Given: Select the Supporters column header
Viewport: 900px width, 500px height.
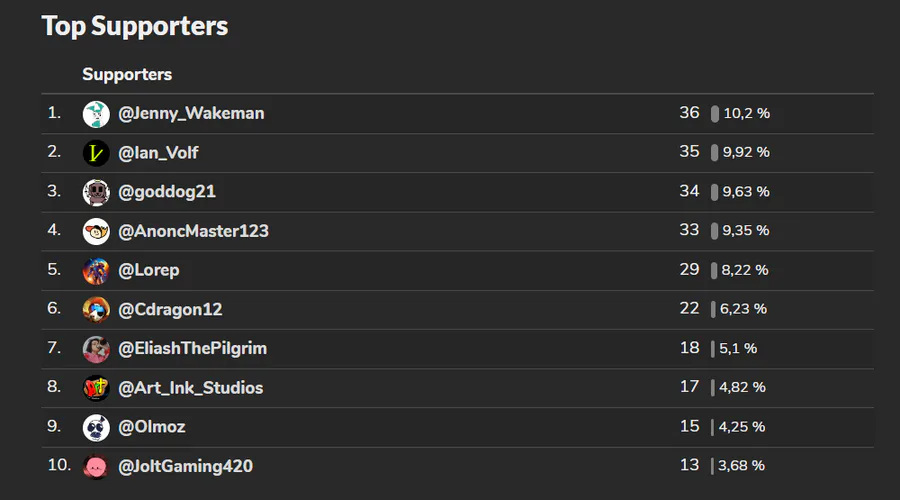Looking at the screenshot, I should point(127,74).
